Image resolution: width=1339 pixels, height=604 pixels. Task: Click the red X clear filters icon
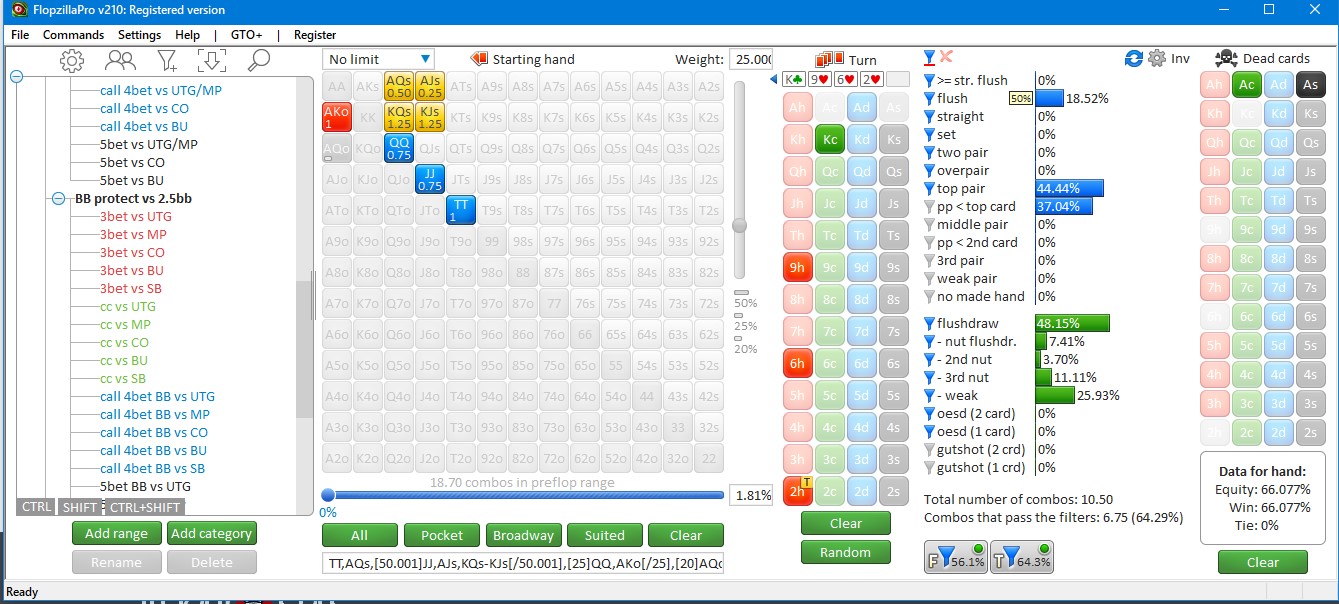[x=946, y=57]
